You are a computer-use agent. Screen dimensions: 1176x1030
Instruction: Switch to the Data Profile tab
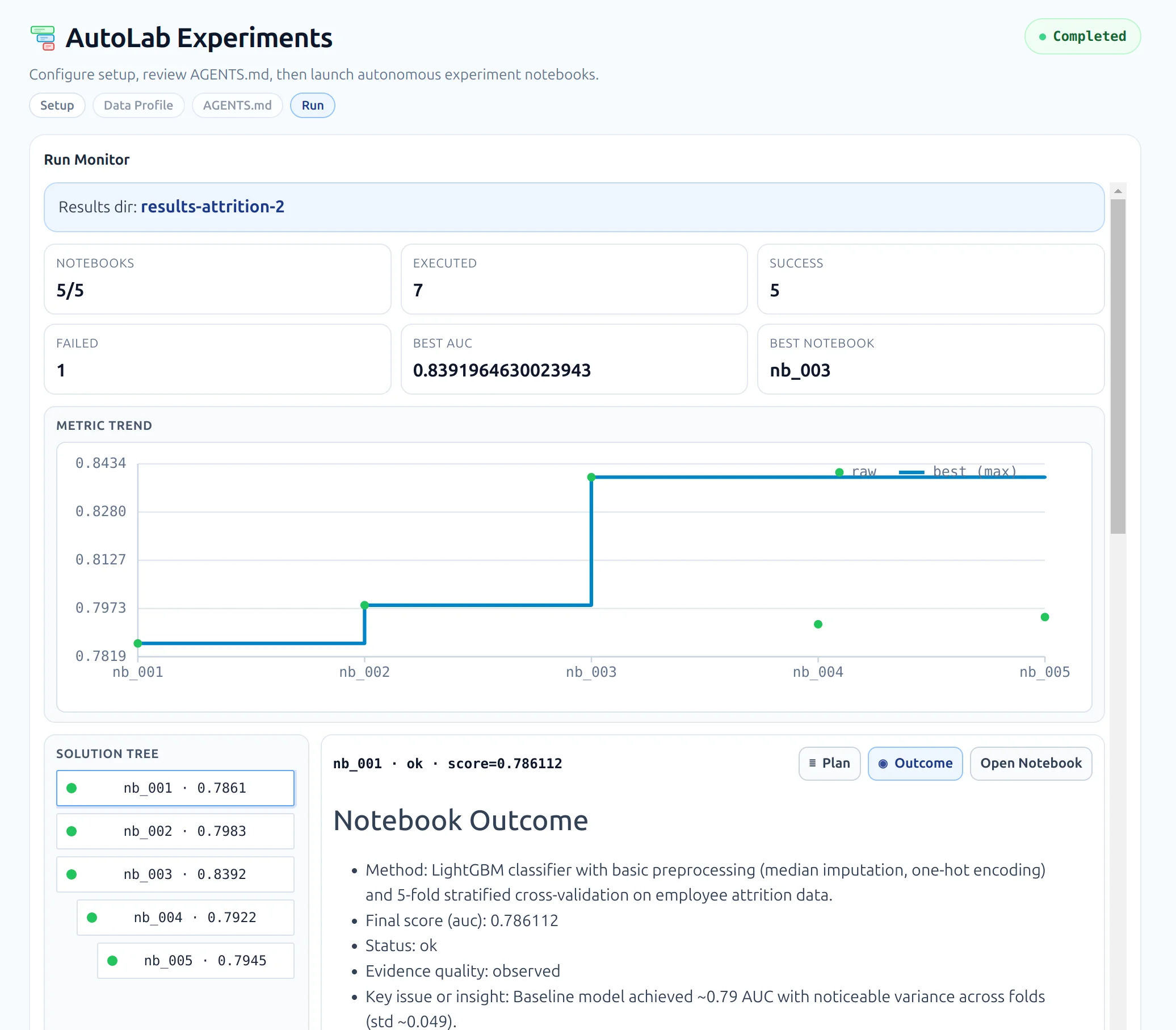138,105
